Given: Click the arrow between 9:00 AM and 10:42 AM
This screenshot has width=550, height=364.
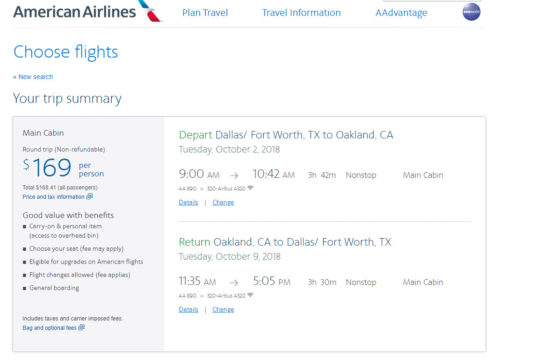Looking at the screenshot, I should pyautogui.click(x=234, y=175).
